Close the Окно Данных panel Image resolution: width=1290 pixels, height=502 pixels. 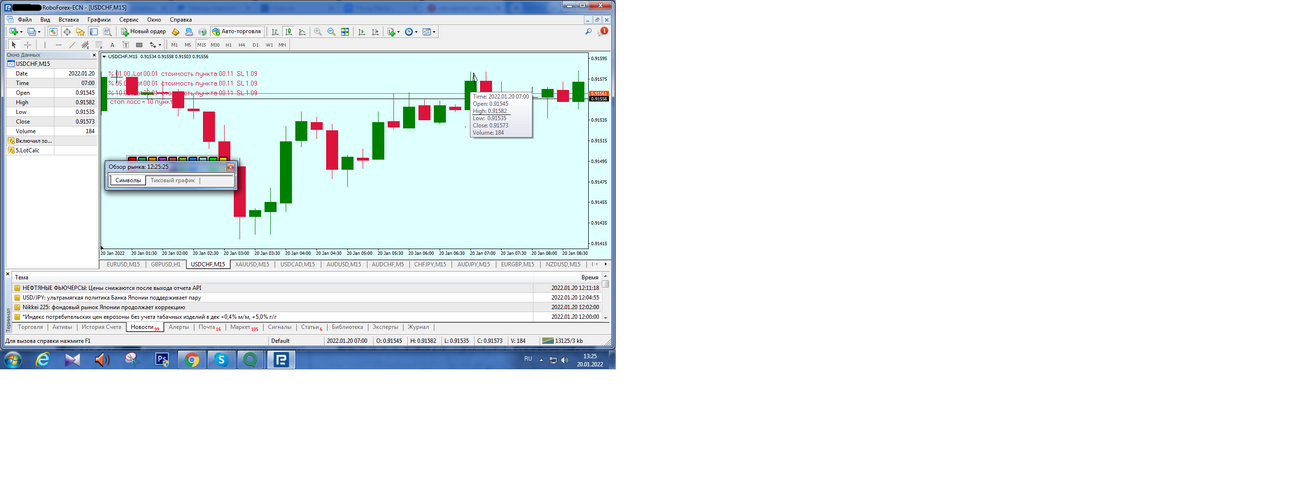click(96, 54)
